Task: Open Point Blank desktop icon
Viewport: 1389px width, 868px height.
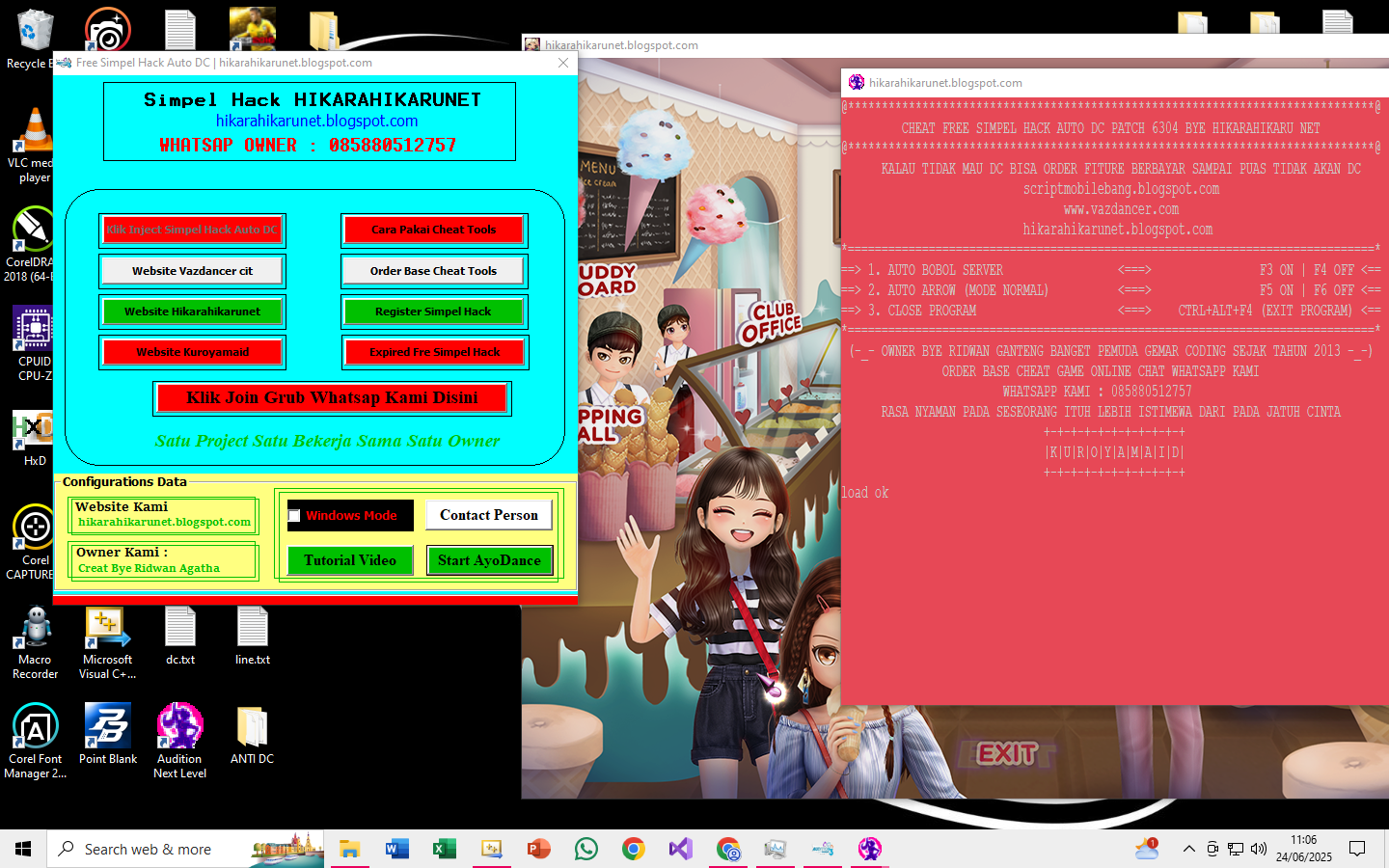Action: click(x=108, y=733)
